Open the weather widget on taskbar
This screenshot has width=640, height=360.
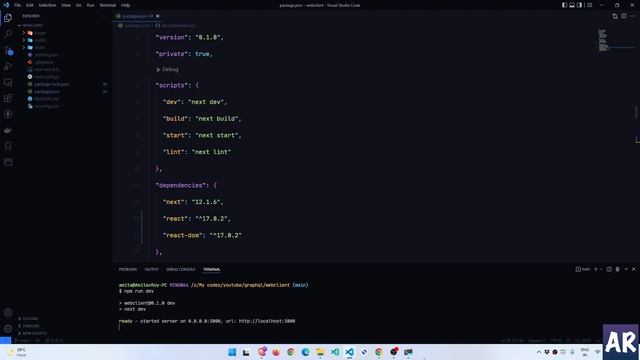[x=16, y=352]
